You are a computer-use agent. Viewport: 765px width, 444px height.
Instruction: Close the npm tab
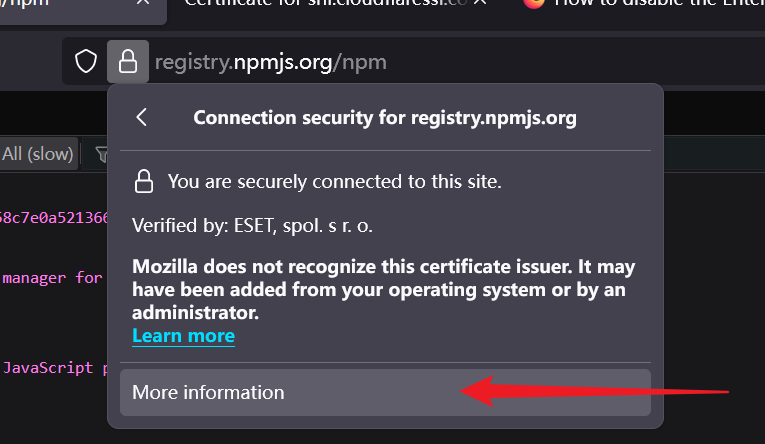click(142, 2)
